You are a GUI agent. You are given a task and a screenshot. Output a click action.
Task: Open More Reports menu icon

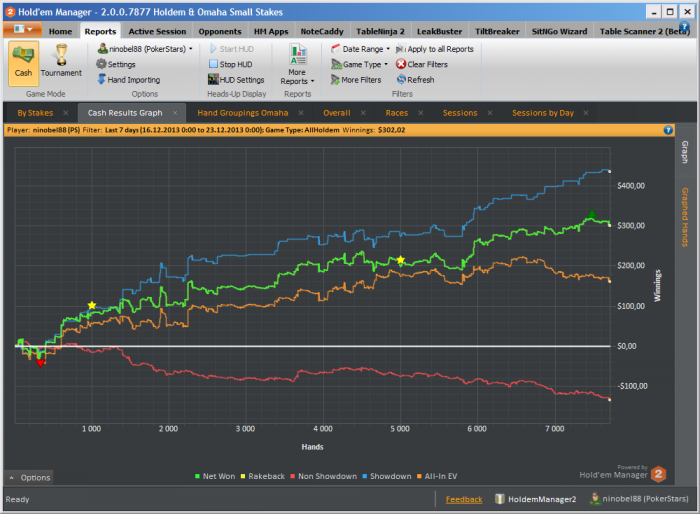(x=297, y=54)
